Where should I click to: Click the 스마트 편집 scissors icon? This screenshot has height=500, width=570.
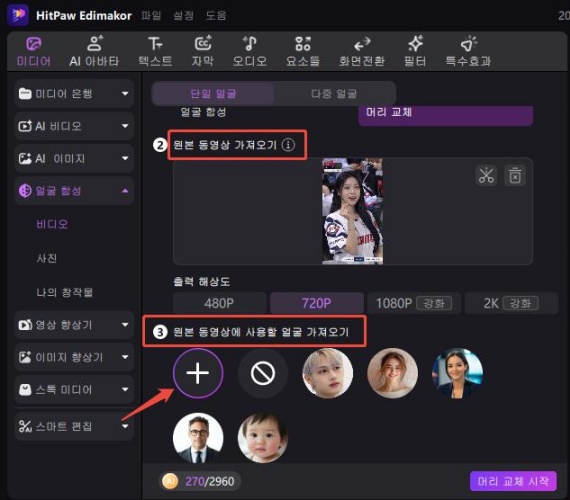click(x=25, y=426)
